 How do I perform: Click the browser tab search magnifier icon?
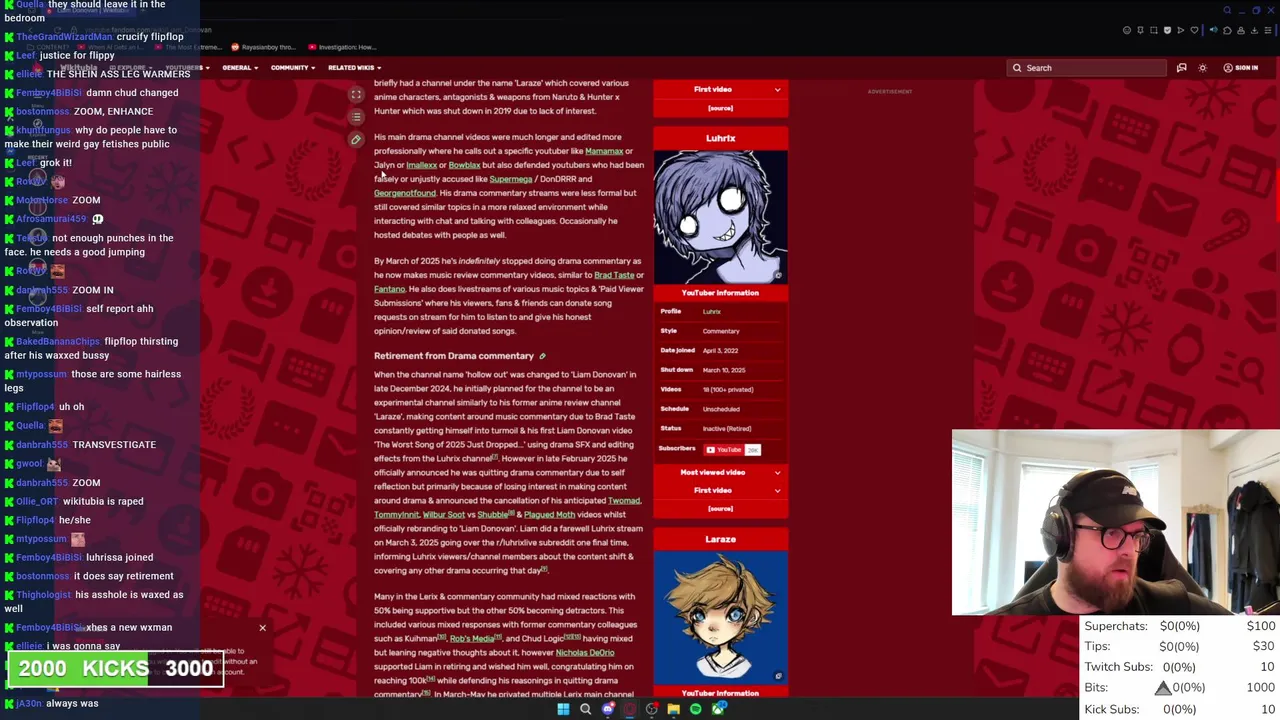1227,10
